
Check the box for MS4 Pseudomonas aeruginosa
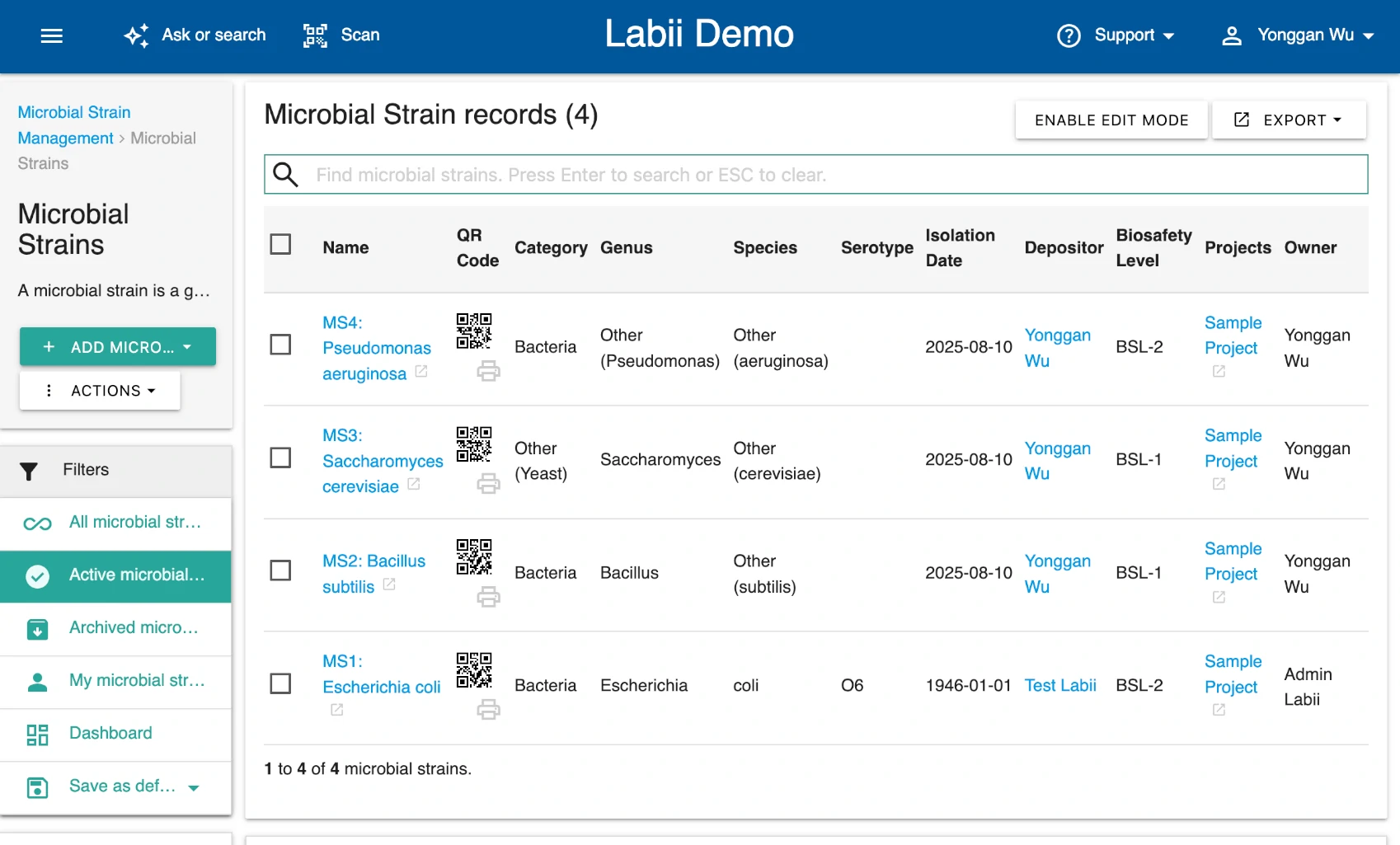click(280, 345)
